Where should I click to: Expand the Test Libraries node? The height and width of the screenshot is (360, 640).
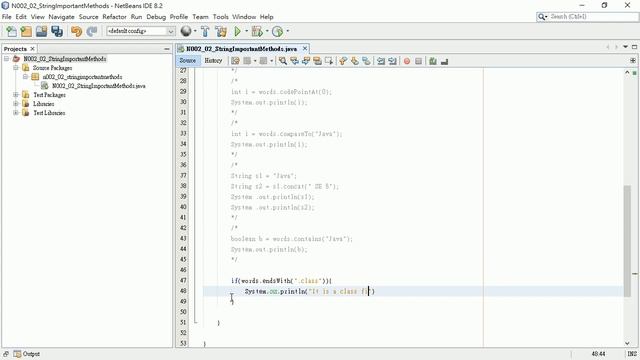tap(16, 113)
